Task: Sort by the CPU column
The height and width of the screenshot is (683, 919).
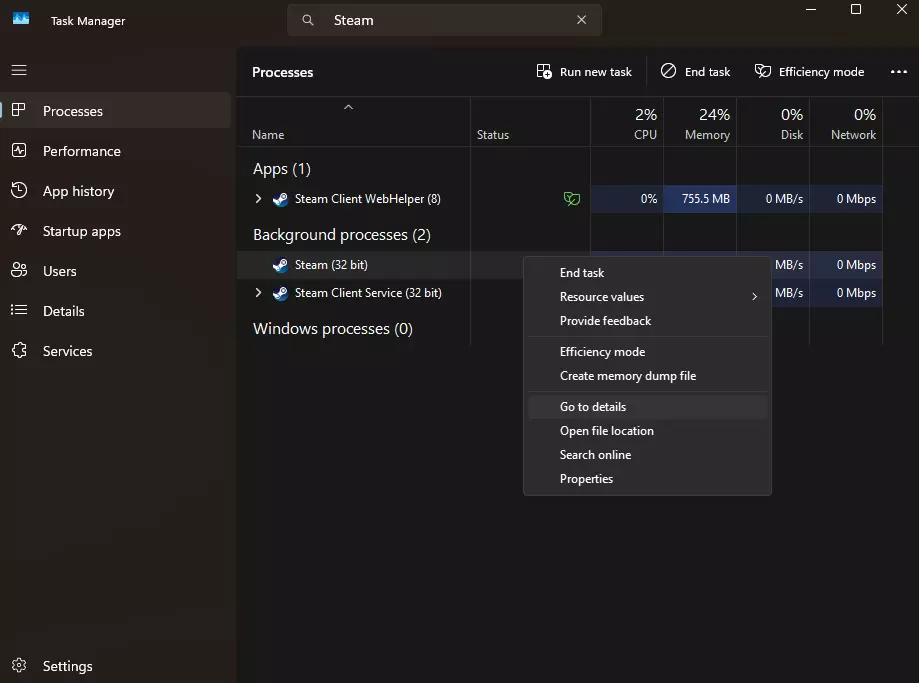Action: 627,123
